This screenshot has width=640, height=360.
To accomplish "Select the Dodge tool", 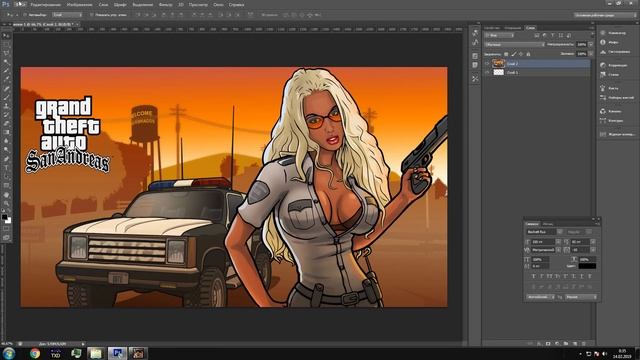I will (x=6, y=150).
